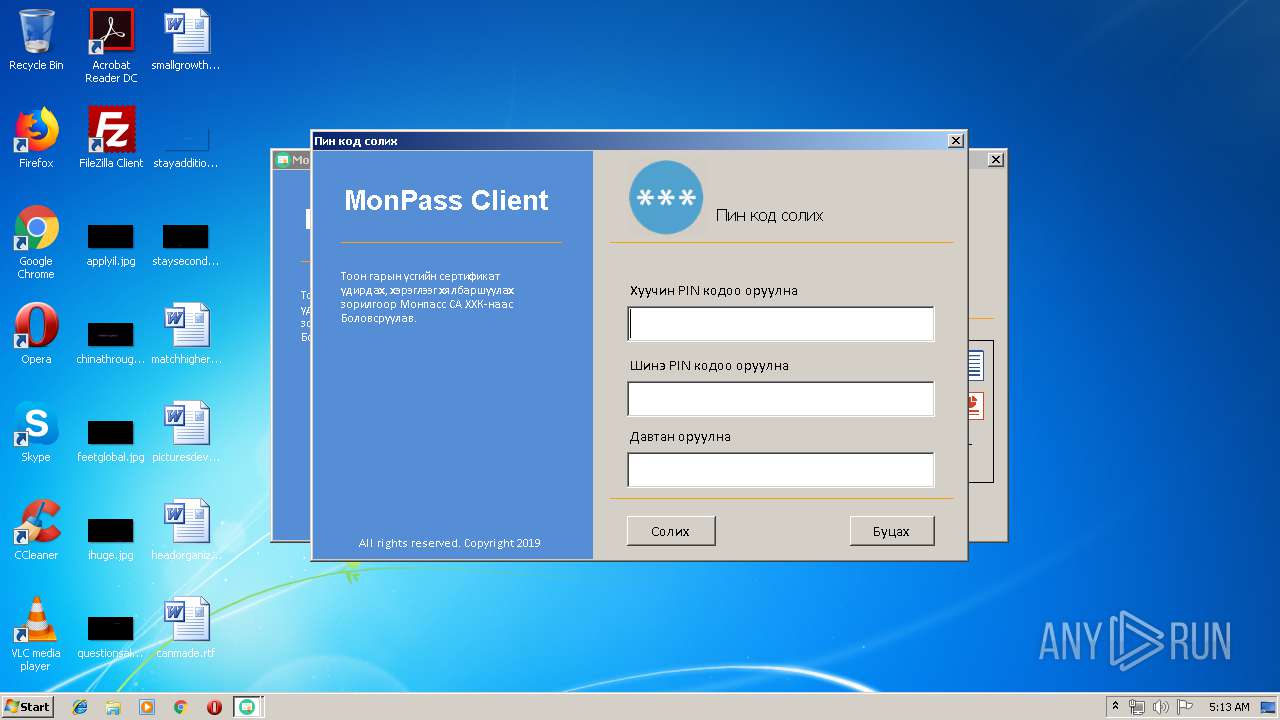Click the 'Хуучин PIN кодоо оруулна' label

click(x=714, y=291)
